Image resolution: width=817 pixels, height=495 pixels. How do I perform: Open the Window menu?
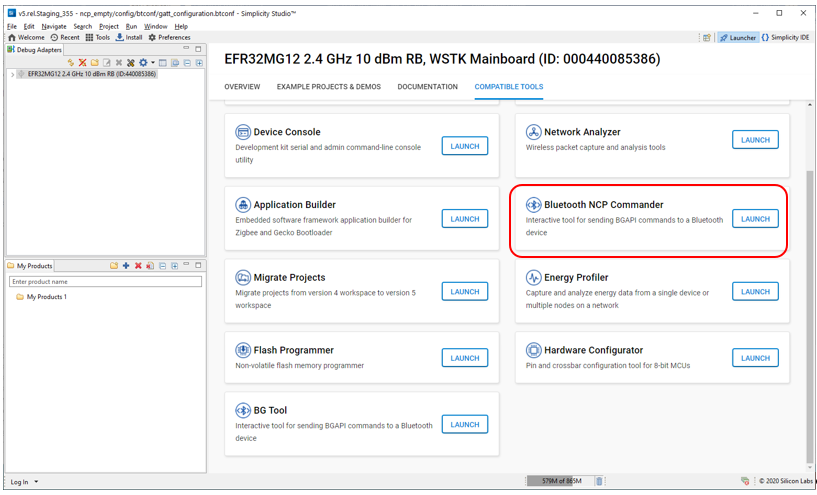click(156, 26)
